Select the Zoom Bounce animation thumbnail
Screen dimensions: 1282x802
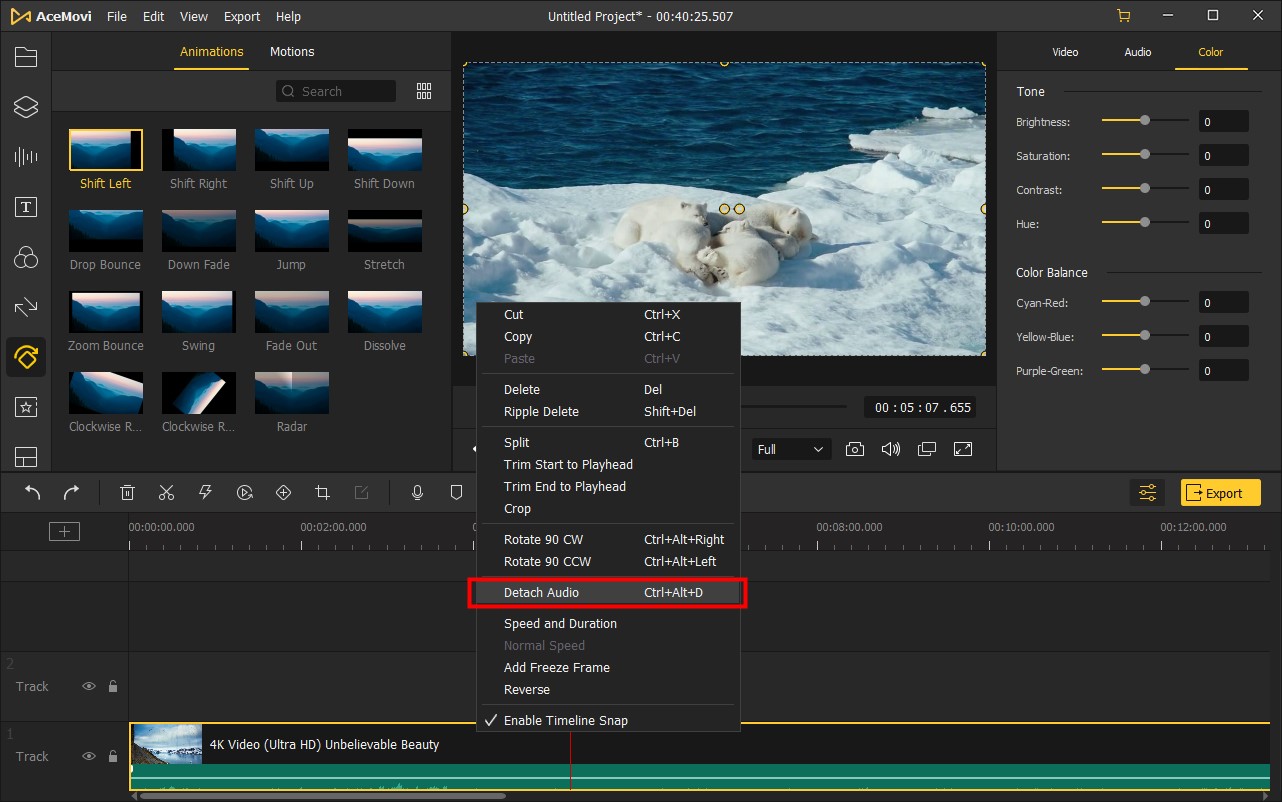[106, 312]
